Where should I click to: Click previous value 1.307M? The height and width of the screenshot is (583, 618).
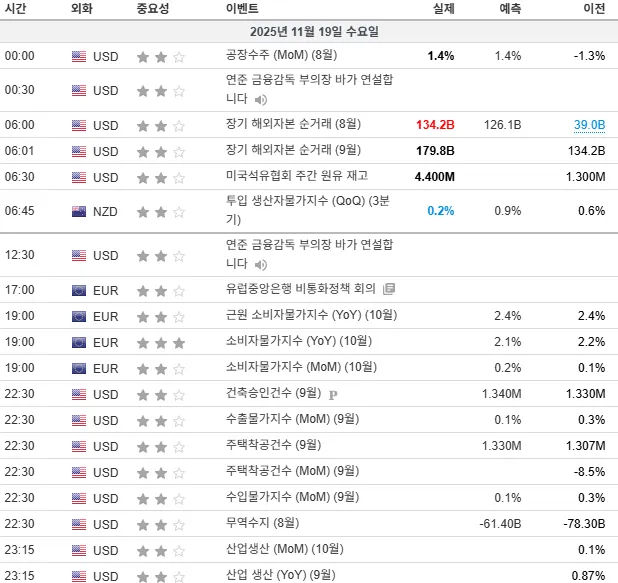(x=585, y=445)
